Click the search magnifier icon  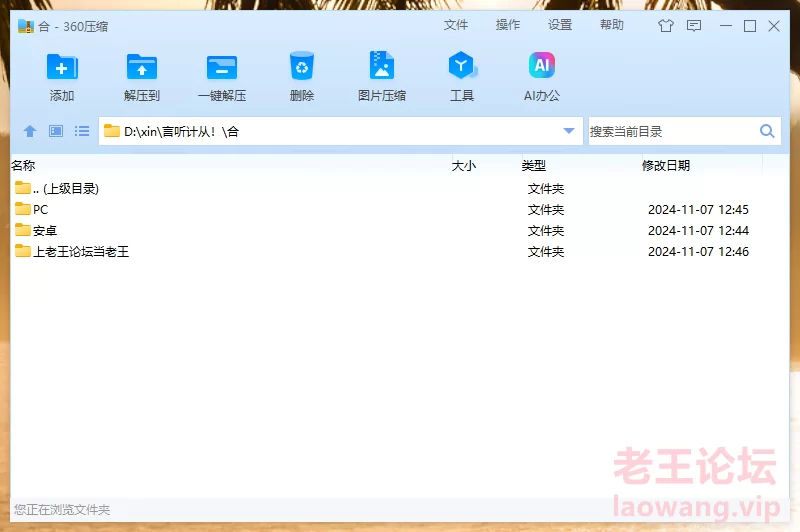tap(767, 131)
